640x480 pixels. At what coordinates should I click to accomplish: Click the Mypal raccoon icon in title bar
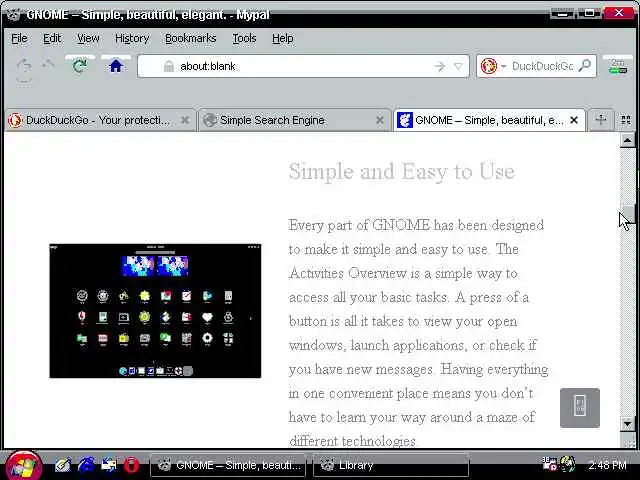click(x=13, y=15)
